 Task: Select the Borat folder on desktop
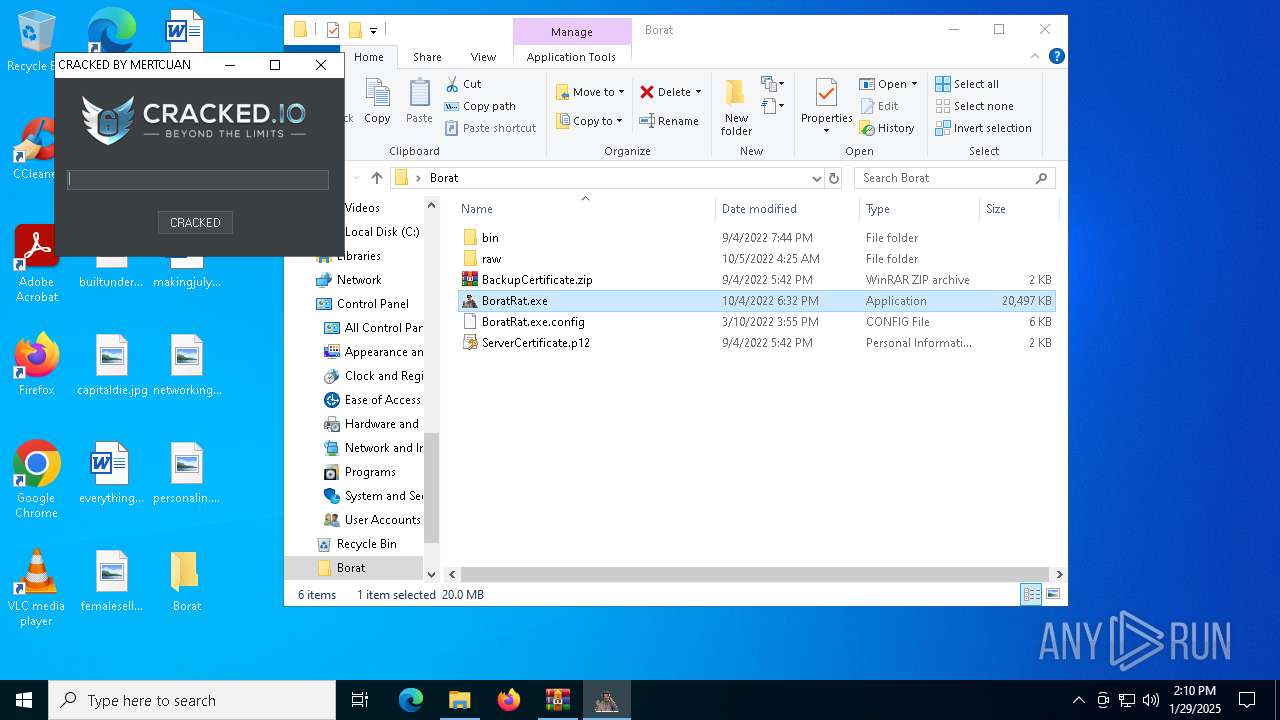pyautogui.click(x=186, y=580)
